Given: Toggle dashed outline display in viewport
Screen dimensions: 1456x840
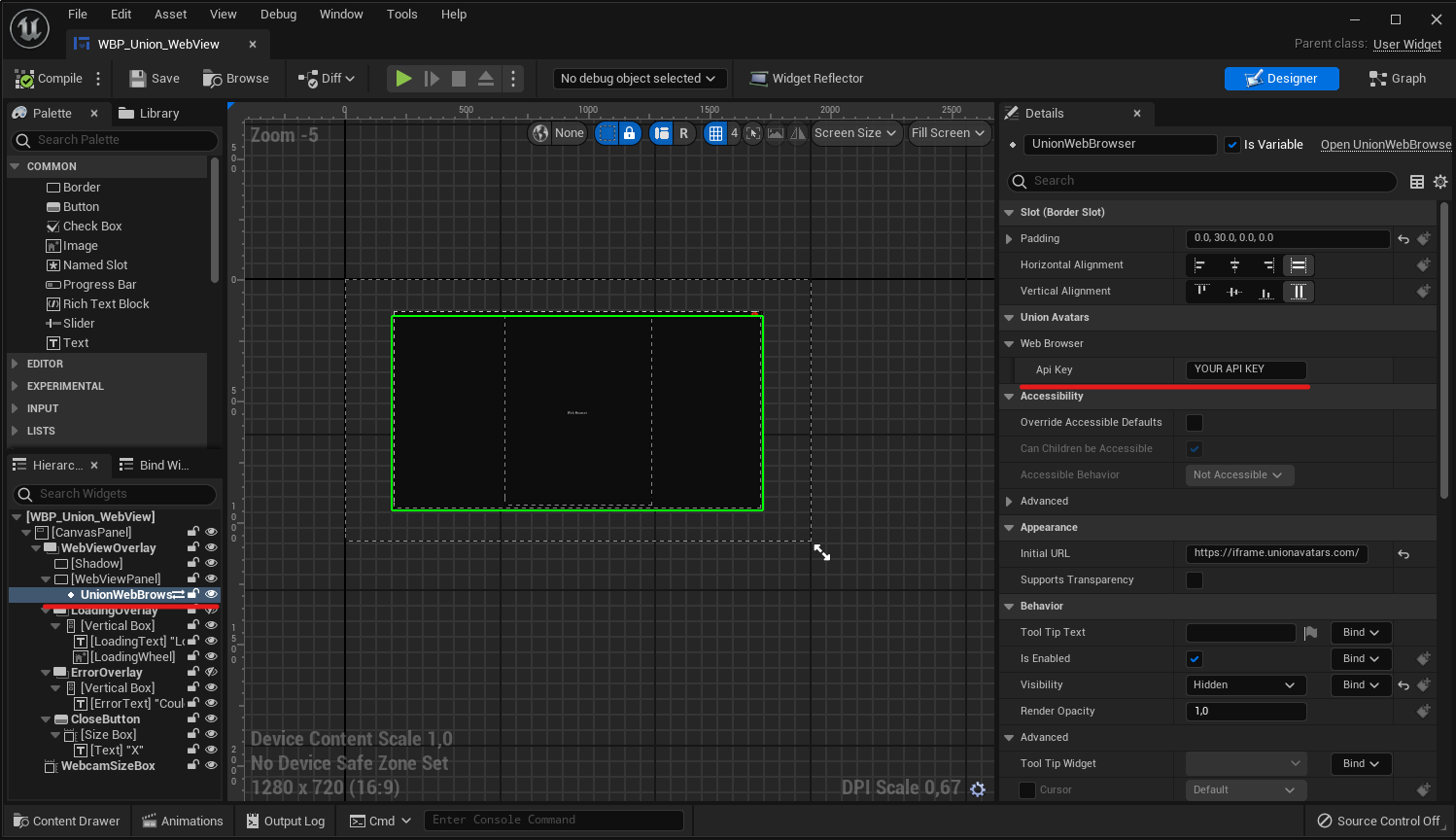Looking at the screenshot, I should (607, 133).
